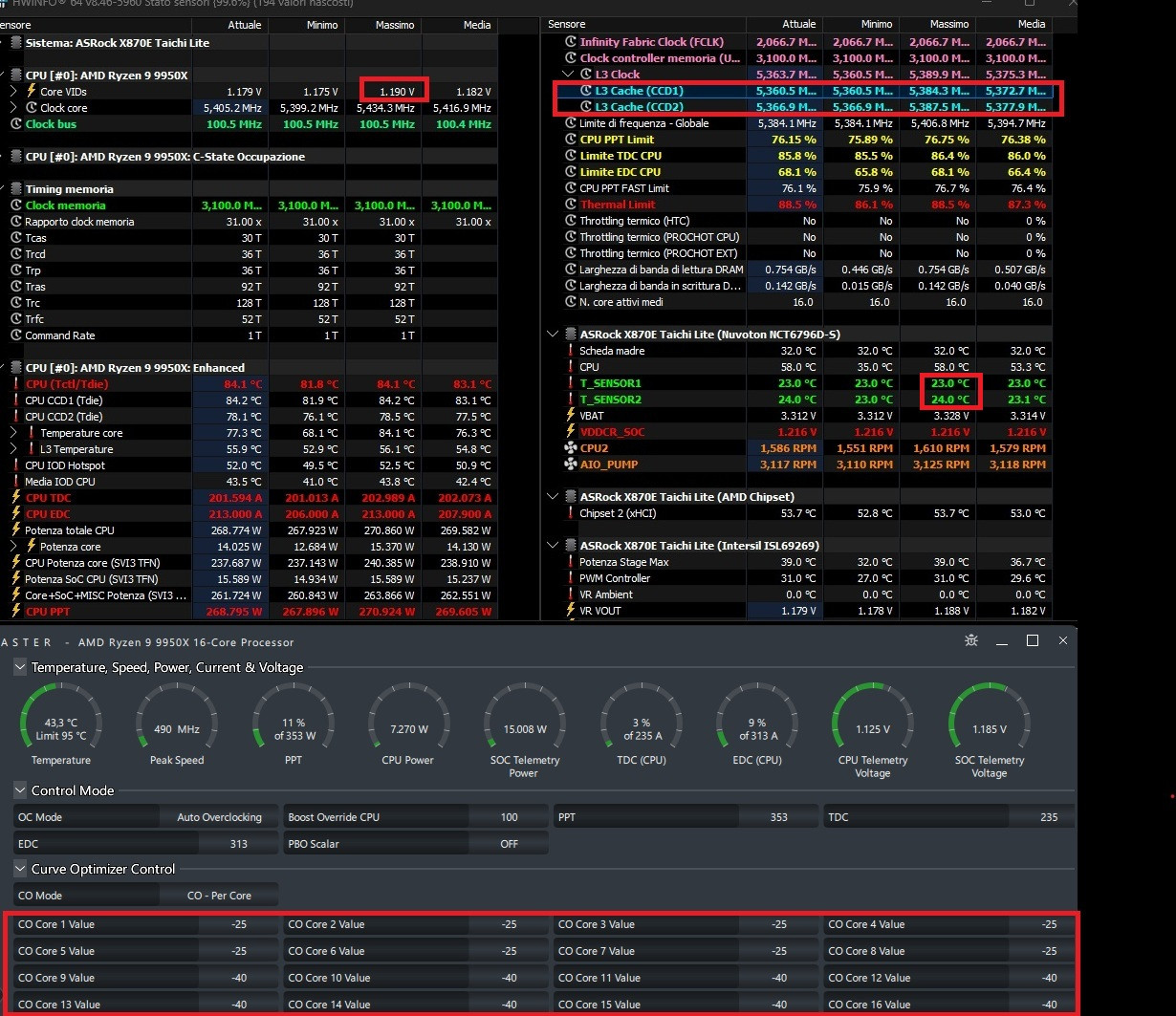Click the thermometer icon beside Scheda madre
Image resolution: width=1176 pixels, height=1016 pixels.
pyautogui.click(x=571, y=351)
